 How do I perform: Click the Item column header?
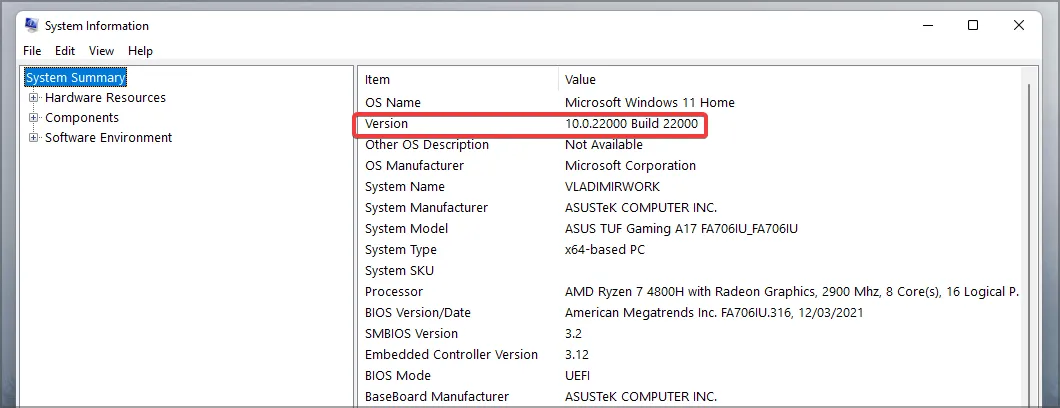point(378,80)
